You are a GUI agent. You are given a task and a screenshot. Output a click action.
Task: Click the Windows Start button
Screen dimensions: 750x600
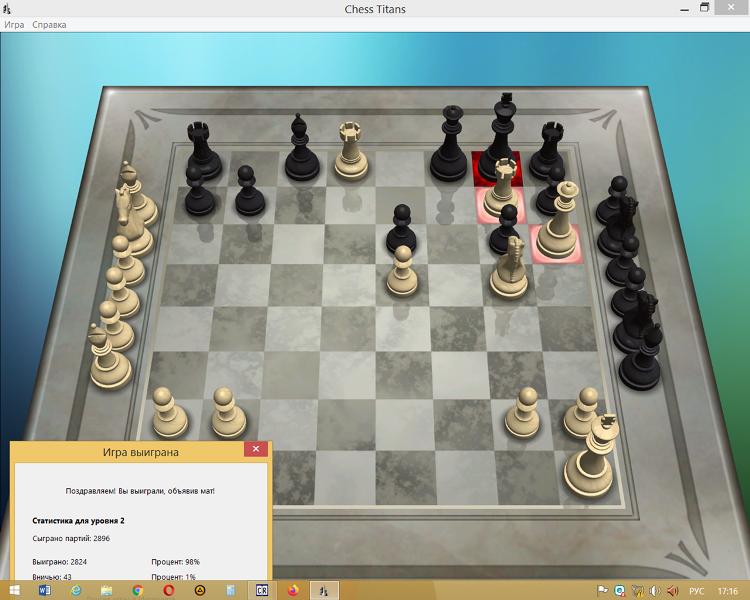(14, 590)
